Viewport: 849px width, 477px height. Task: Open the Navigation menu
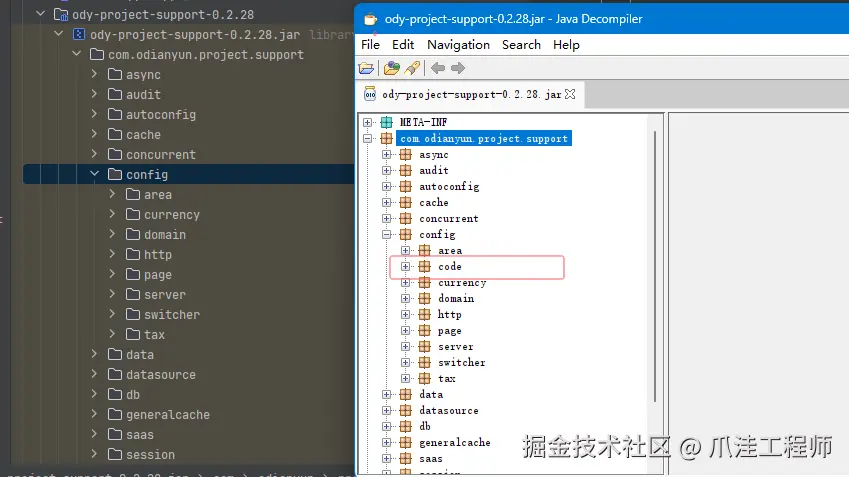pyautogui.click(x=458, y=45)
